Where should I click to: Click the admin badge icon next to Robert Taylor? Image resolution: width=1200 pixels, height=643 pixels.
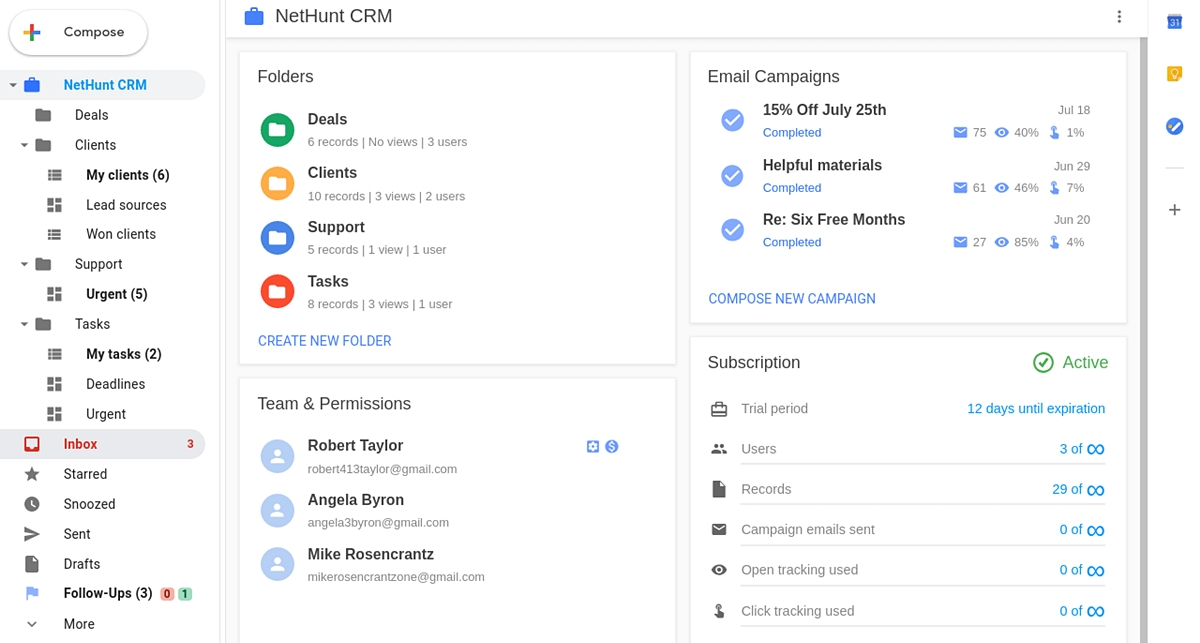click(x=593, y=446)
